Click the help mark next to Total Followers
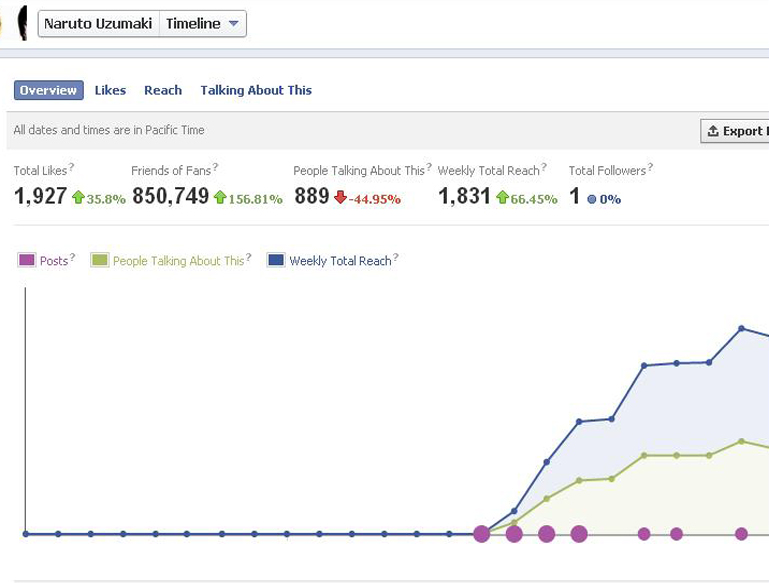The width and height of the screenshot is (769, 583). (x=650, y=167)
